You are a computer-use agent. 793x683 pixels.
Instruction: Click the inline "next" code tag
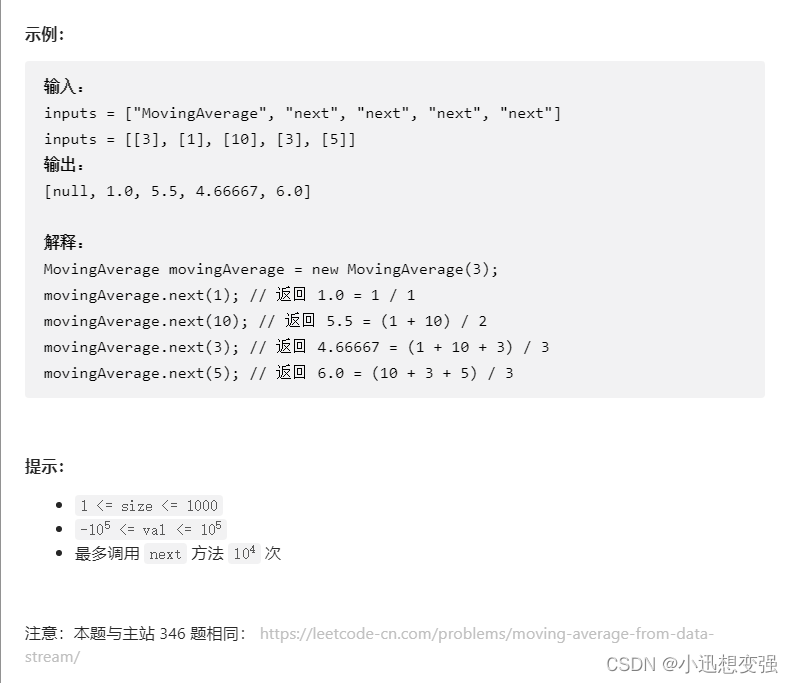coord(165,554)
